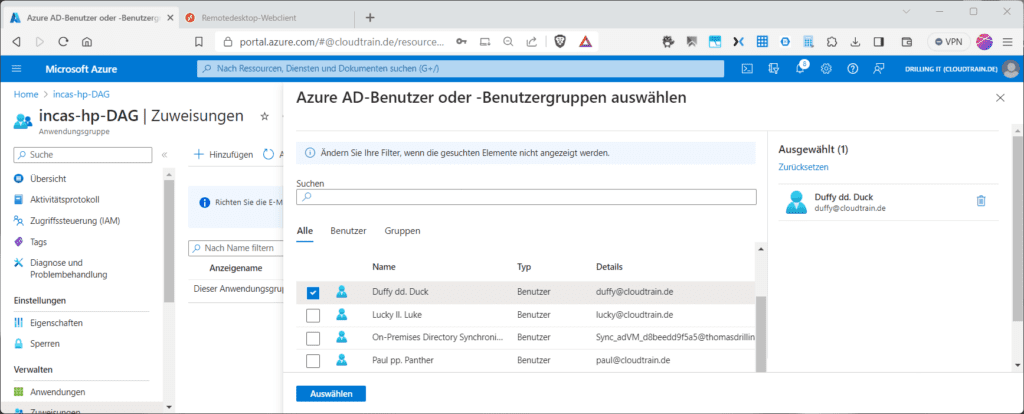Click the Suchen field in panel
The width and height of the screenshot is (1024, 414).
point(526,197)
